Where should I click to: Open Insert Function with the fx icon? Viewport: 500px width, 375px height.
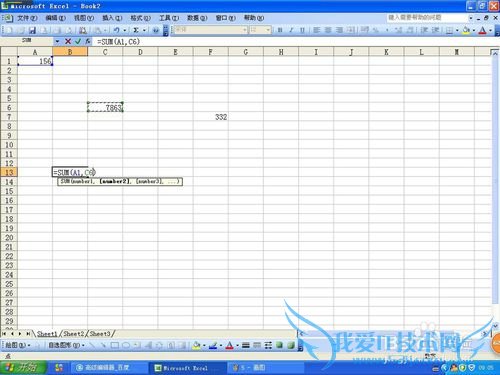tap(88, 41)
